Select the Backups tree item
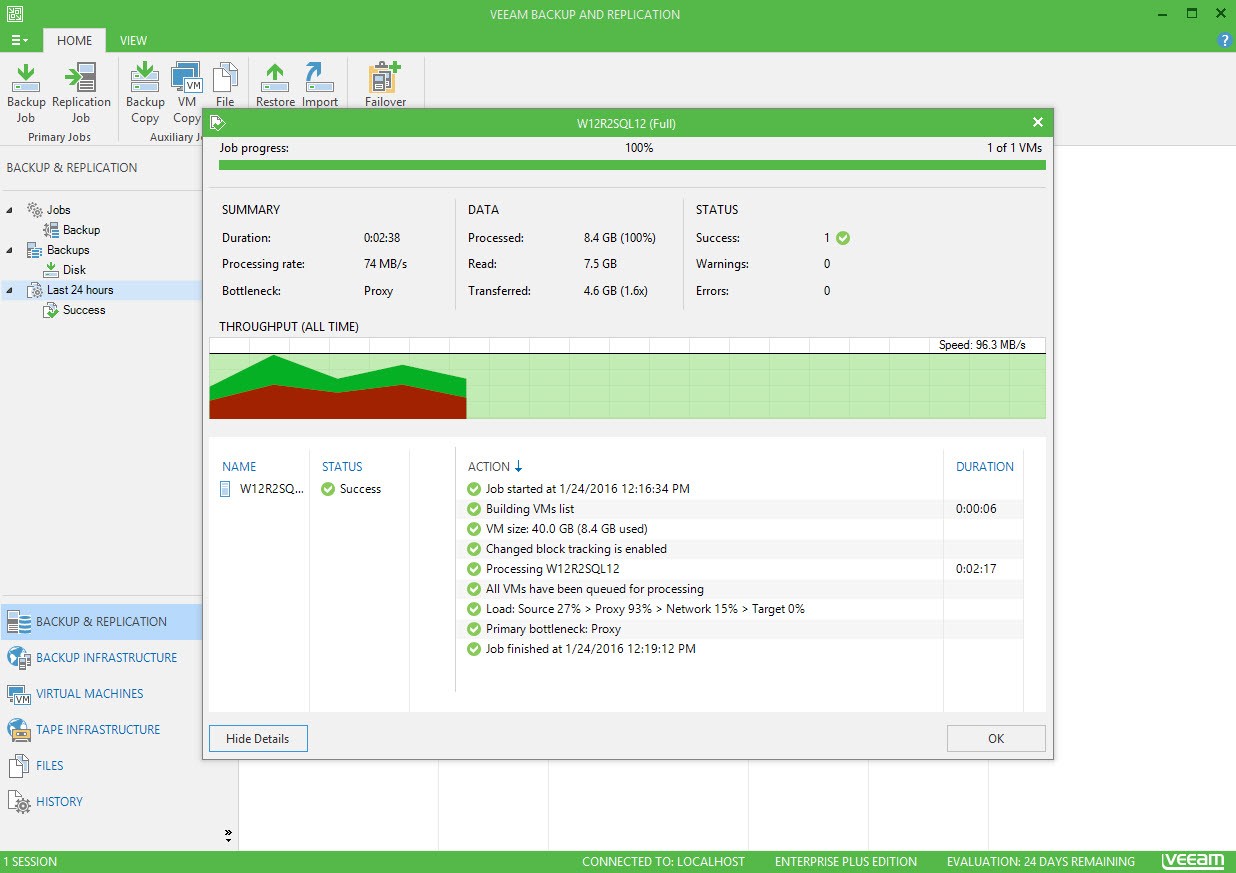 click(67, 250)
